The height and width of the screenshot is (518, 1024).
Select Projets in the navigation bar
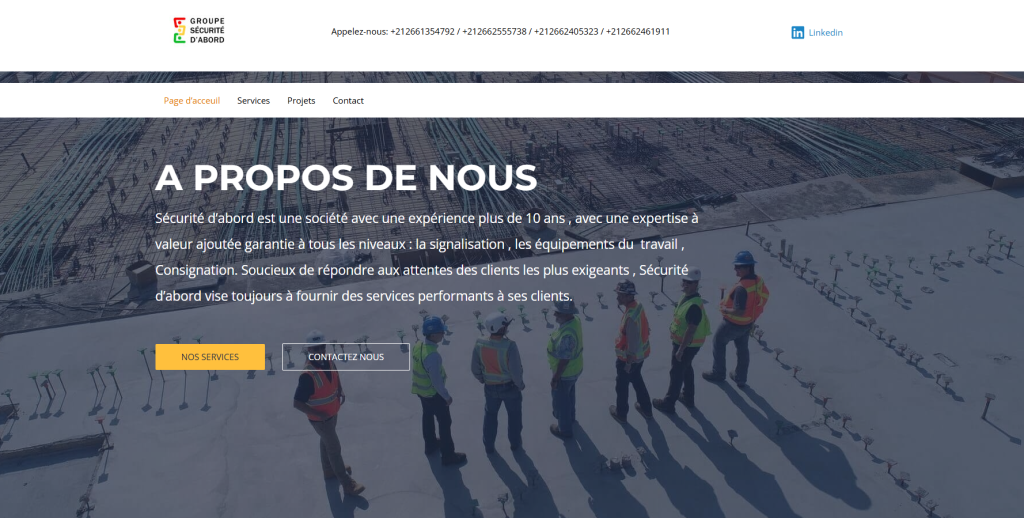tap(301, 101)
